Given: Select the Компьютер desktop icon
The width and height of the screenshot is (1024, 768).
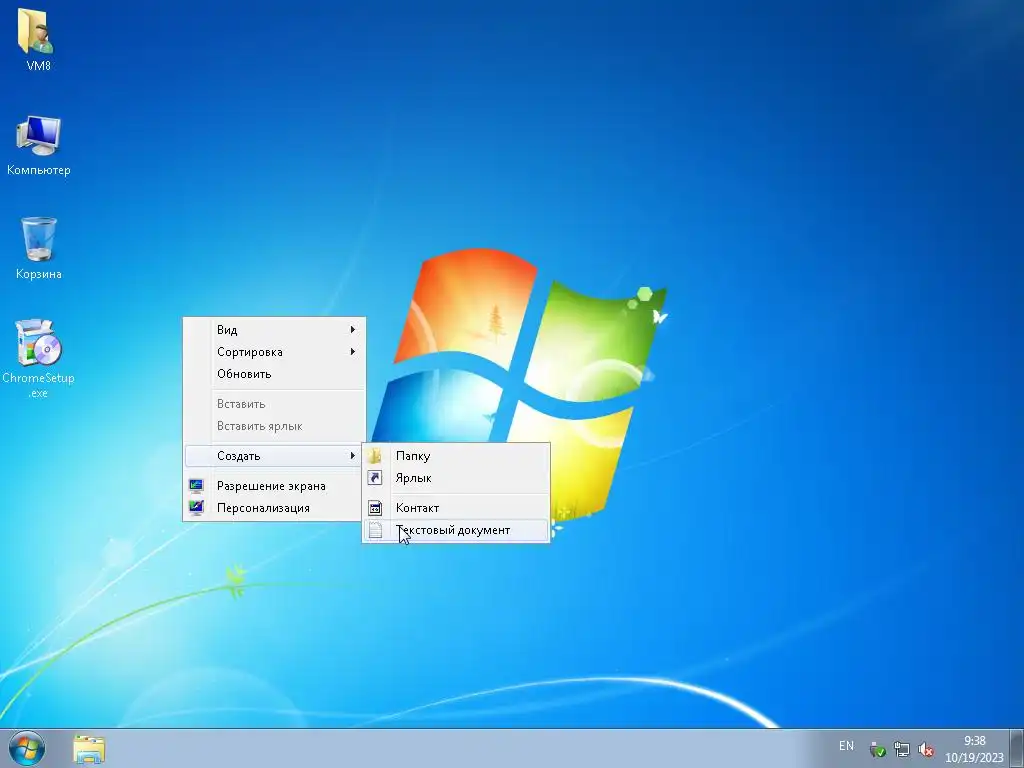Looking at the screenshot, I should pos(39,145).
